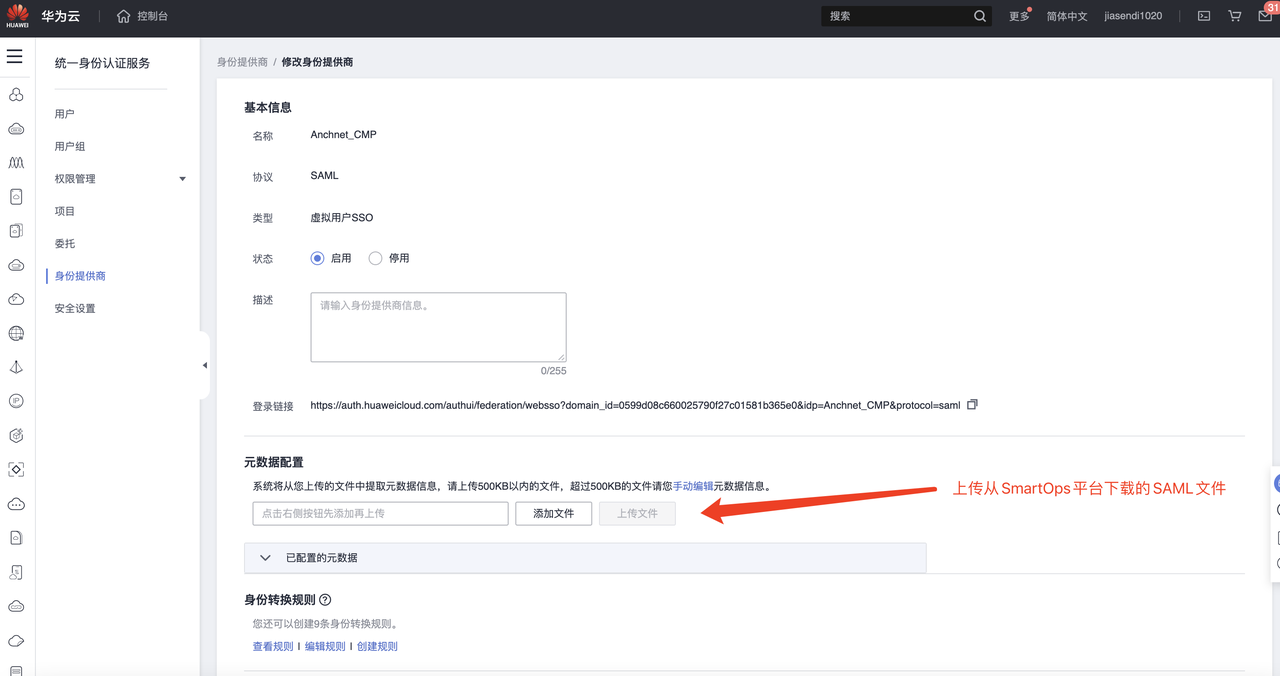Open the shopping cart icon
This screenshot has width=1280, height=676.
tap(1234, 16)
